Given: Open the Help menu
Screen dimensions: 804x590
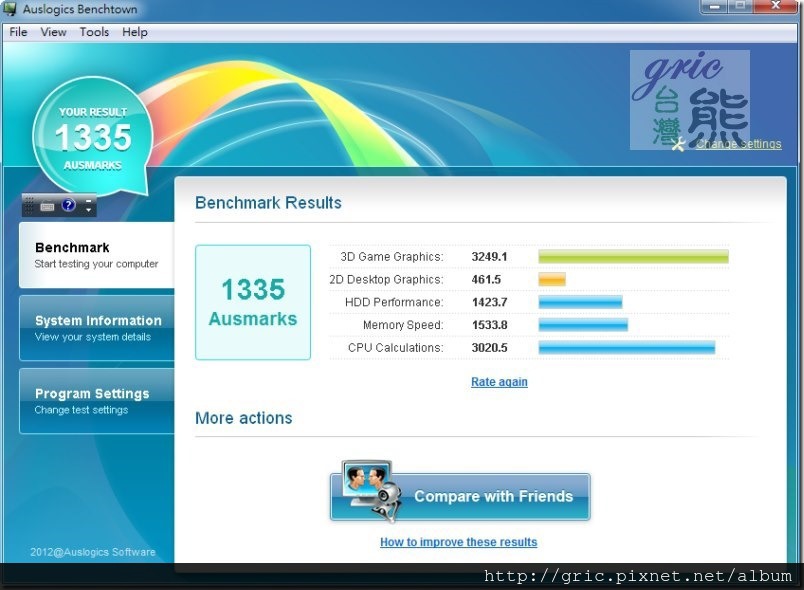Looking at the screenshot, I should [135, 32].
